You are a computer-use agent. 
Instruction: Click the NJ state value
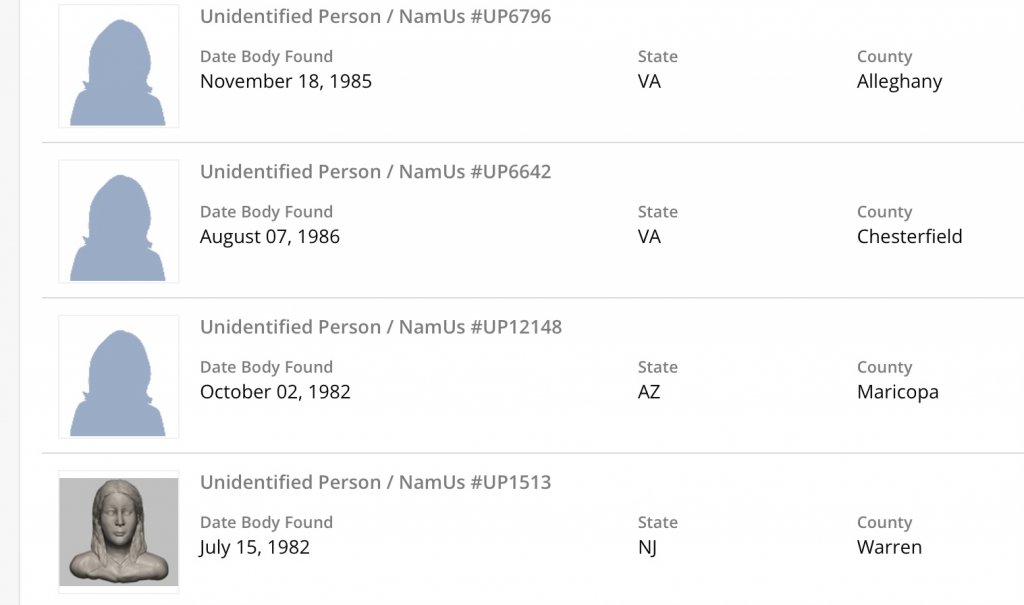pos(647,547)
